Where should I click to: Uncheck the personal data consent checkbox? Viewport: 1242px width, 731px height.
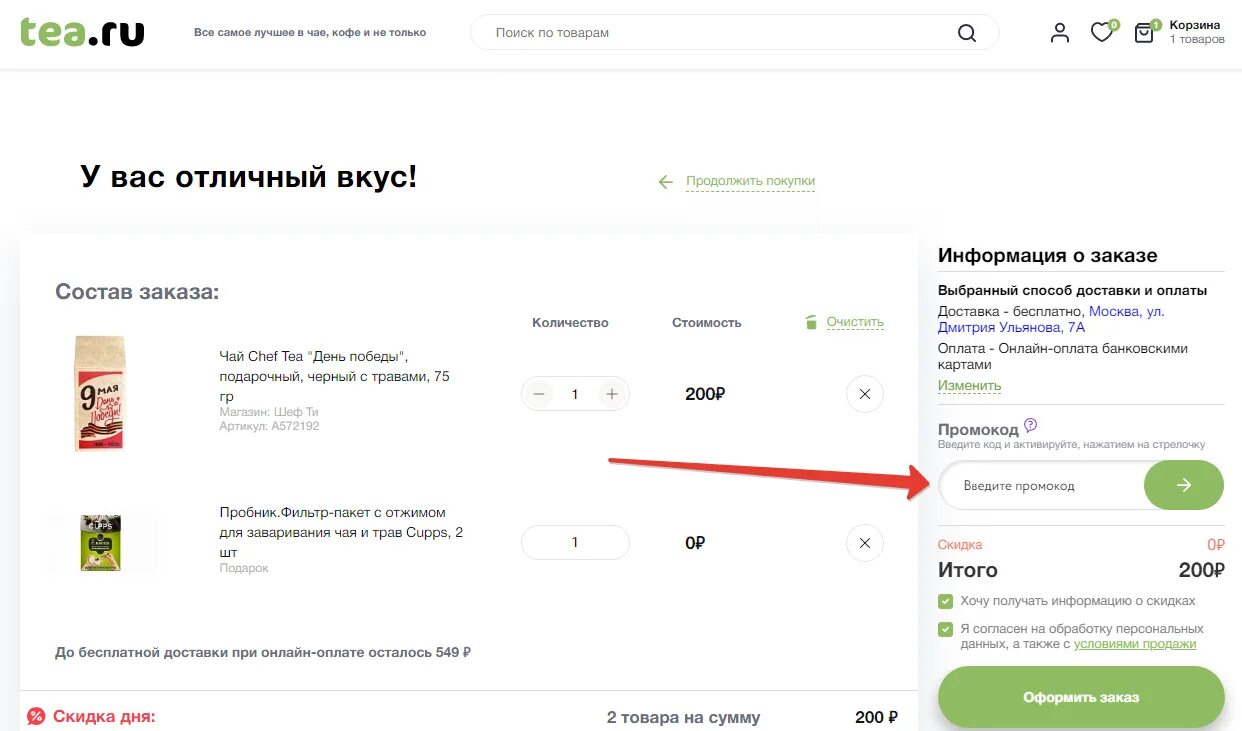[945, 629]
